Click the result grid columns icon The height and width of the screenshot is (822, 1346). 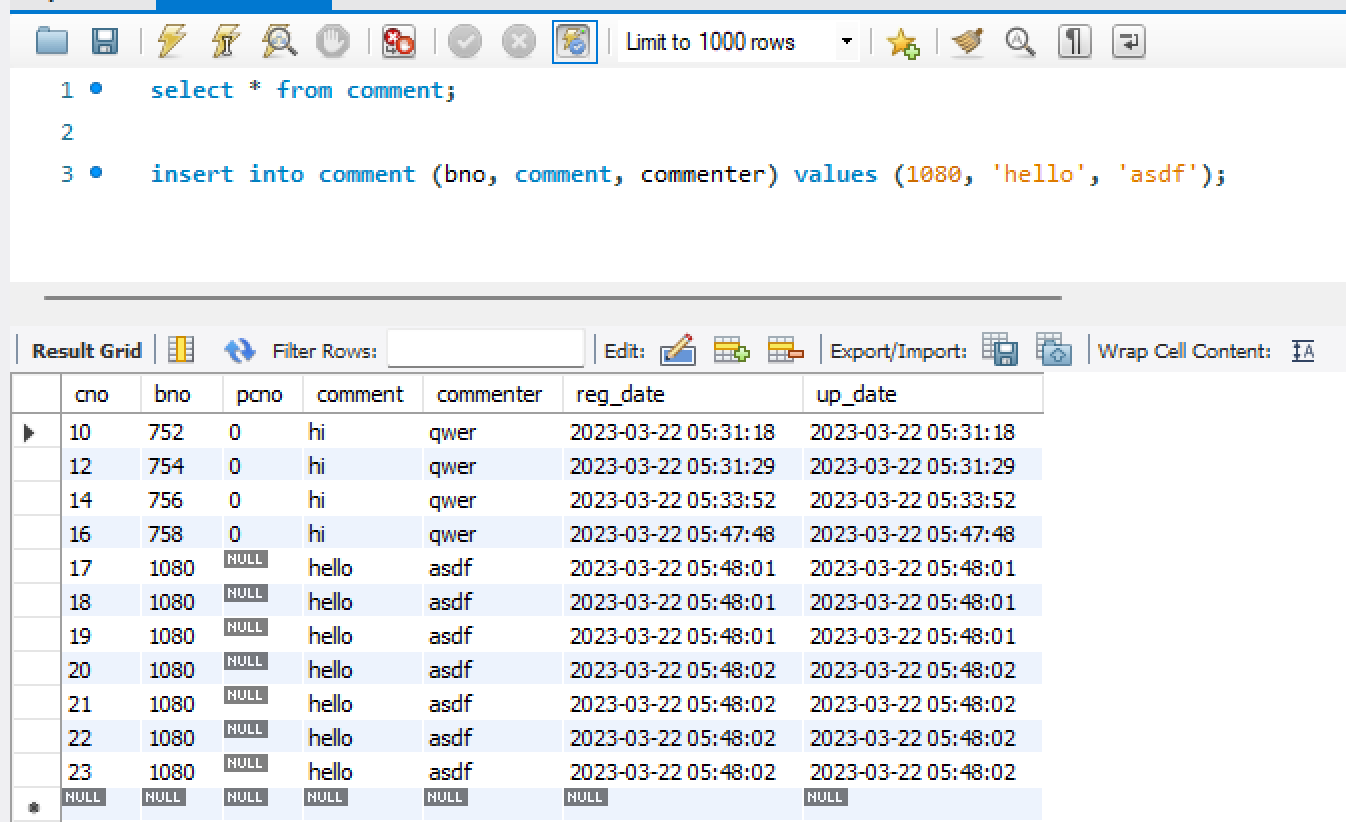[181, 350]
